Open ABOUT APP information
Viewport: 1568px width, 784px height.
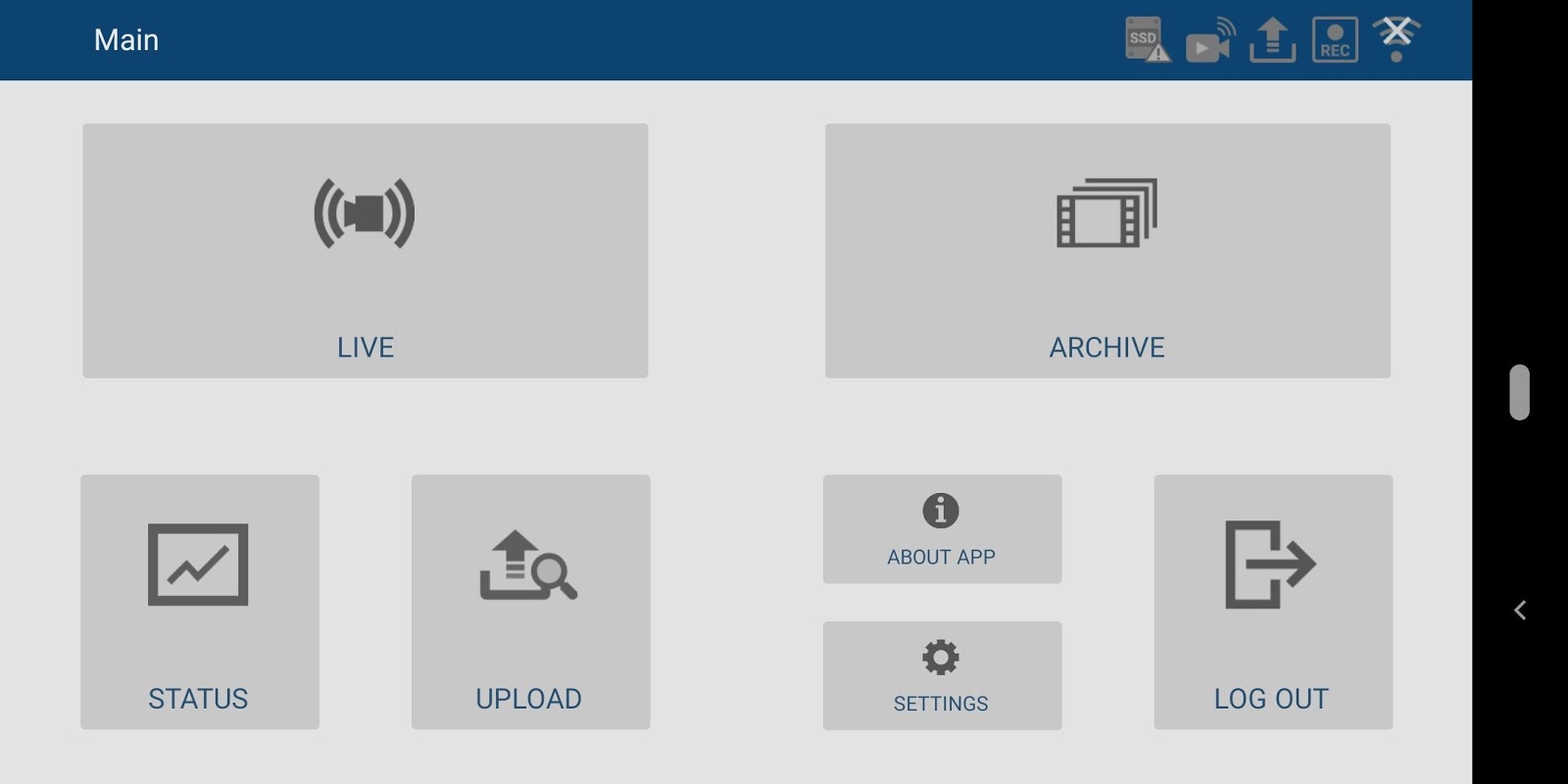point(942,529)
